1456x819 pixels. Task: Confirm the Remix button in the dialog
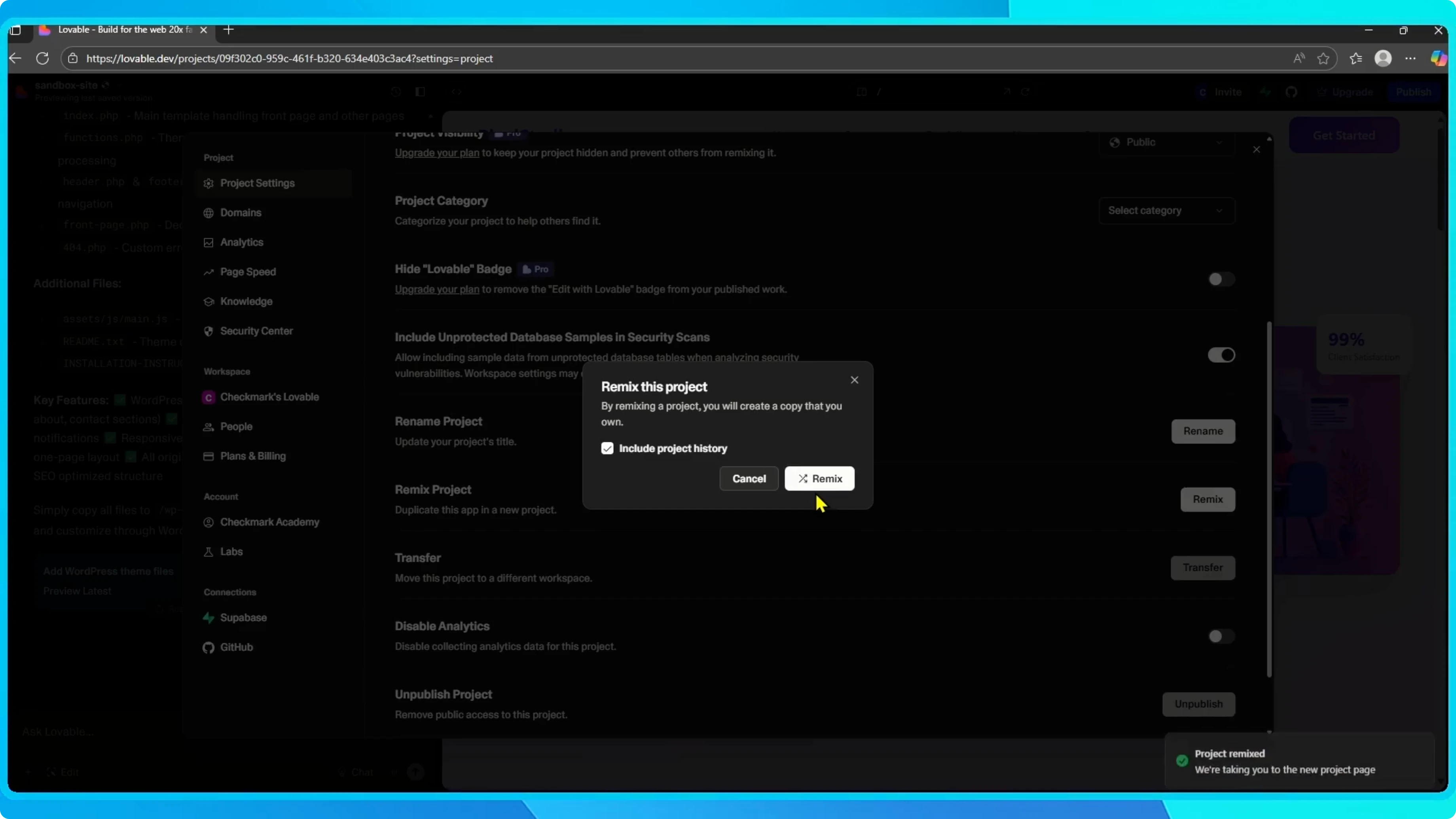[819, 478]
